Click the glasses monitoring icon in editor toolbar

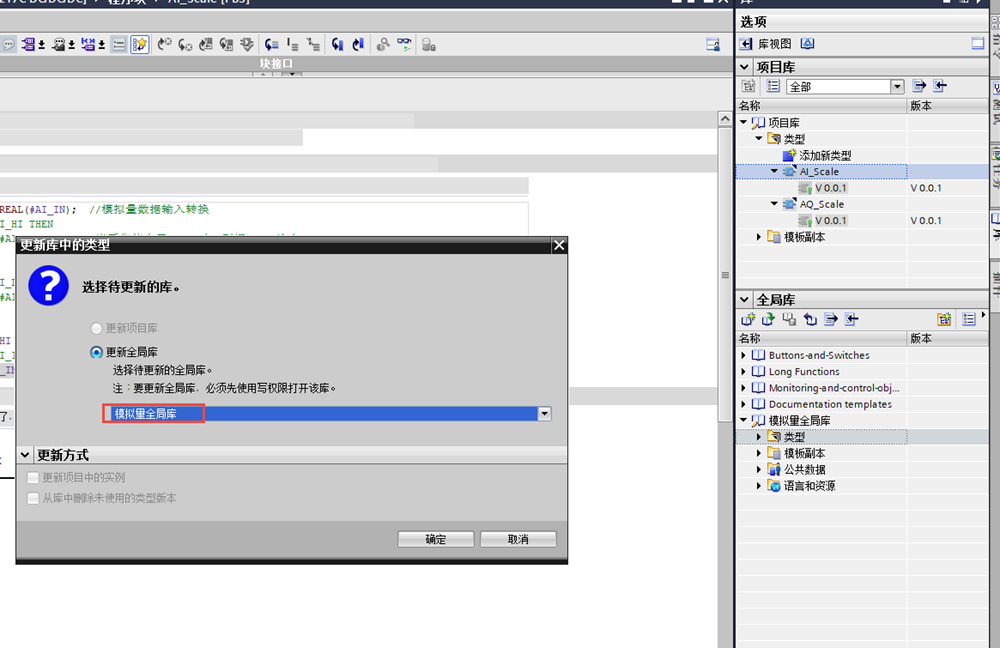tap(404, 45)
